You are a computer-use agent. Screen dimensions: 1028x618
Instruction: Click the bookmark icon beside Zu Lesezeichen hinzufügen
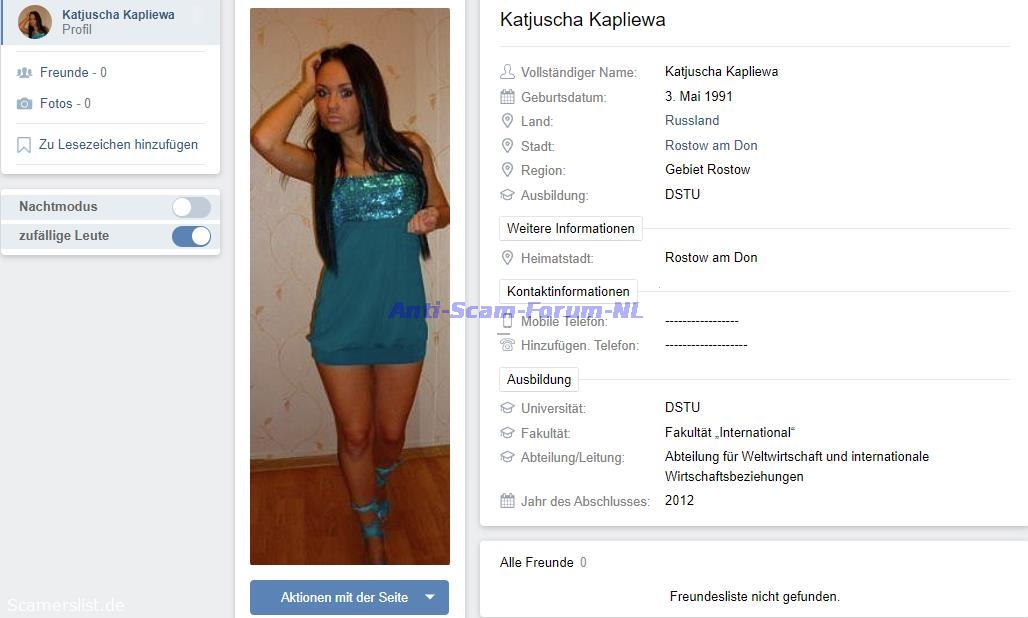point(24,145)
